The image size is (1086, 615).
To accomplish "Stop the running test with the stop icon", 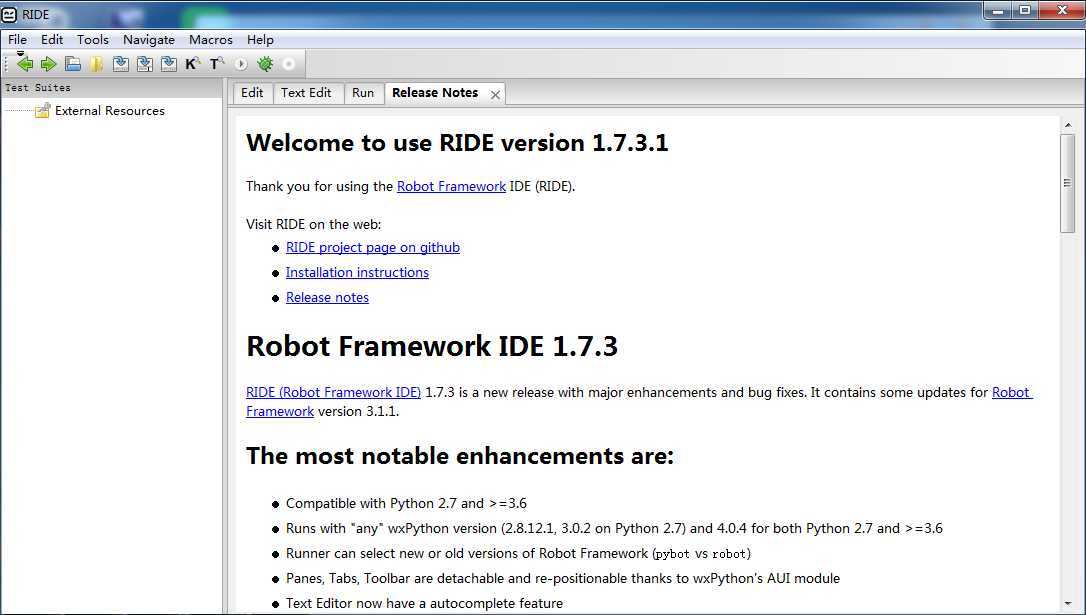I will 289,64.
